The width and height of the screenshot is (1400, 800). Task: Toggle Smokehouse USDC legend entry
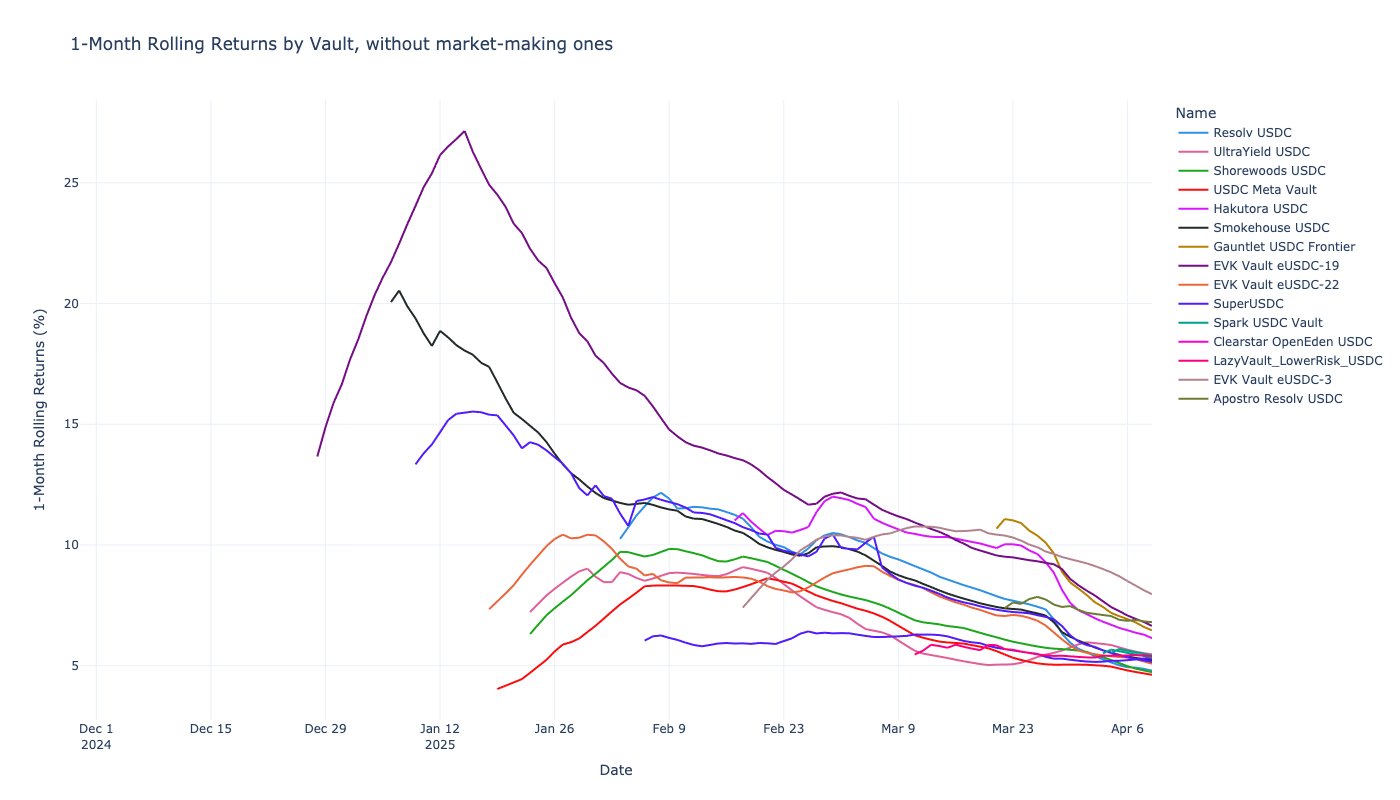click(x=1270, y=228)
